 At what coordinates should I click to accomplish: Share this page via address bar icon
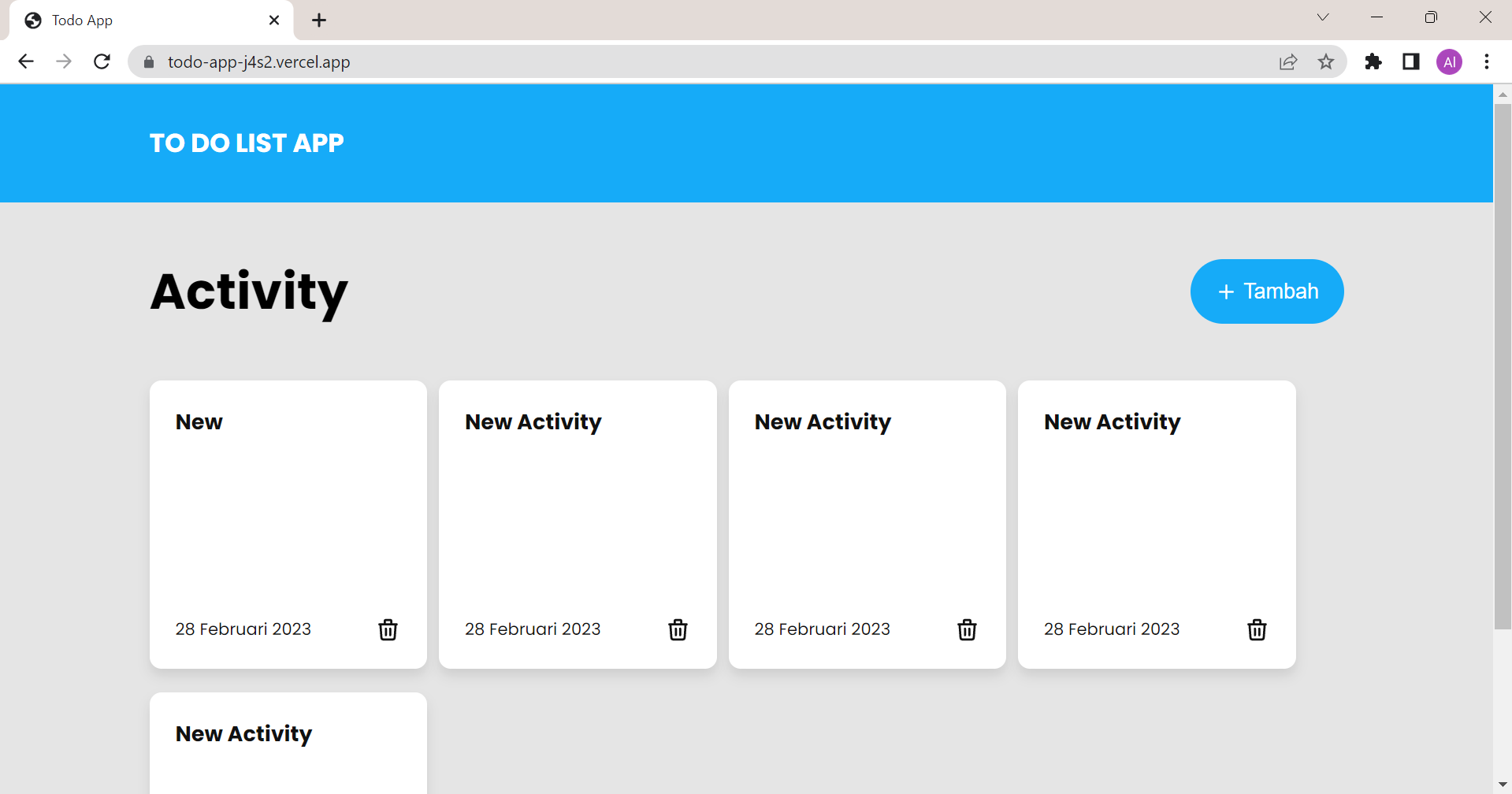pos(1288,61)
